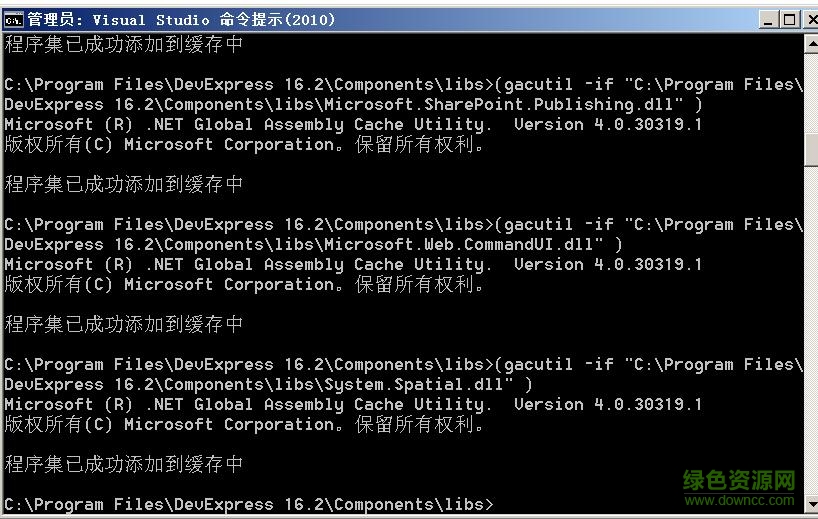Click the Version 4.0.30319.1 text below System.Spatial.dll

[607, 405]
